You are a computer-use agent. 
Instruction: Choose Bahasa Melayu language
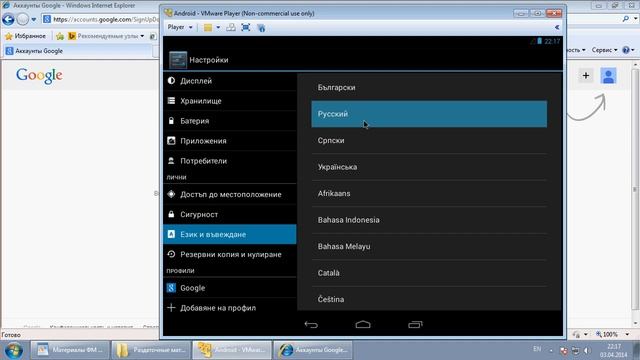(x=429, y=247)
